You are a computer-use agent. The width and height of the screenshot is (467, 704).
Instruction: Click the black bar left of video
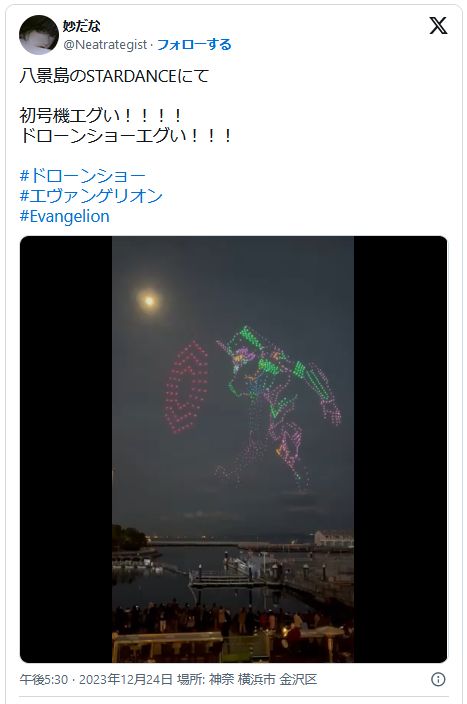pyautogui.click(x=66, y=449)
